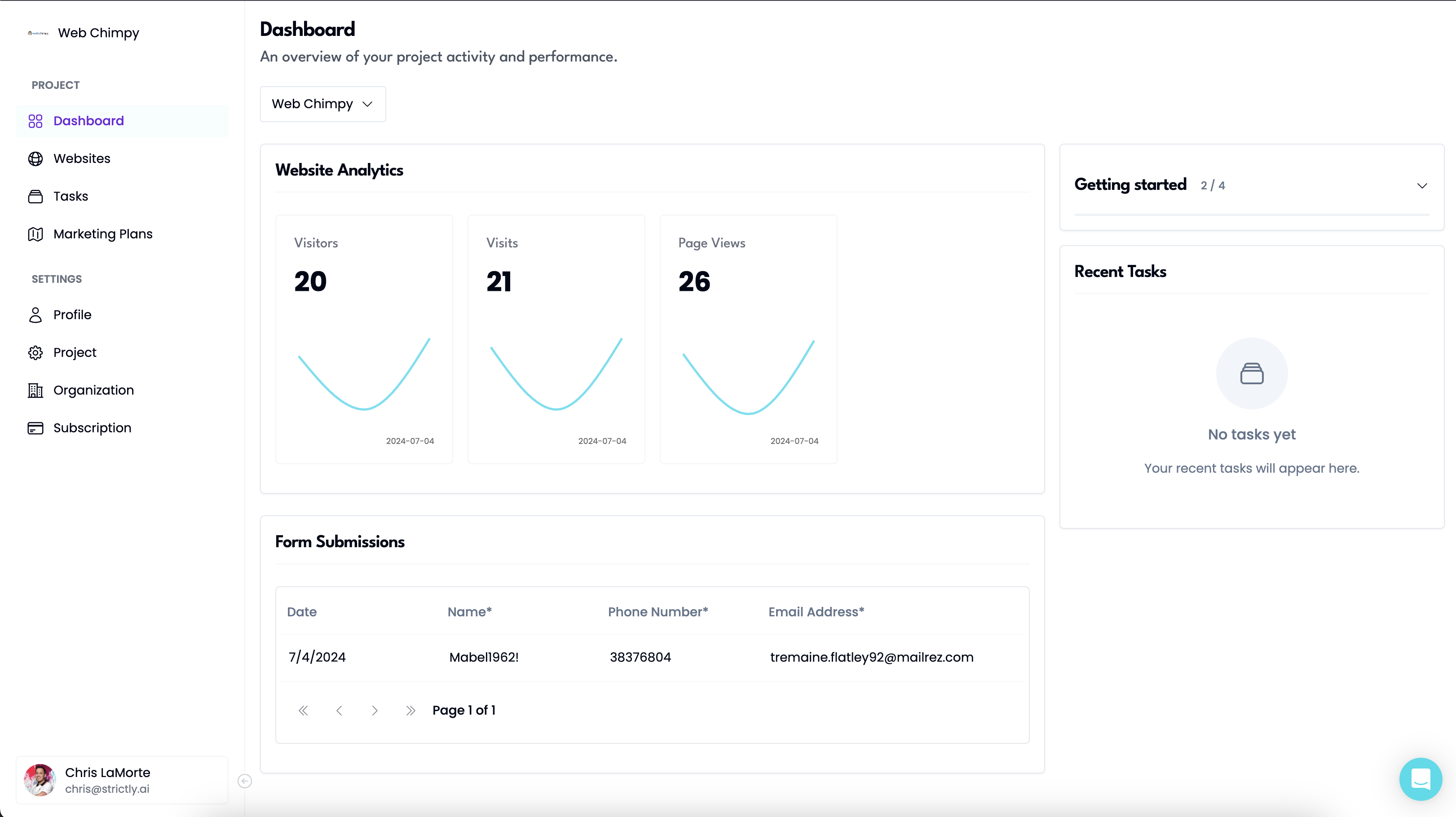Image resolution: width=1456 pixels, height=817 pixels.
Task: Click the Project settings gear icon
Action: [35, 352]
